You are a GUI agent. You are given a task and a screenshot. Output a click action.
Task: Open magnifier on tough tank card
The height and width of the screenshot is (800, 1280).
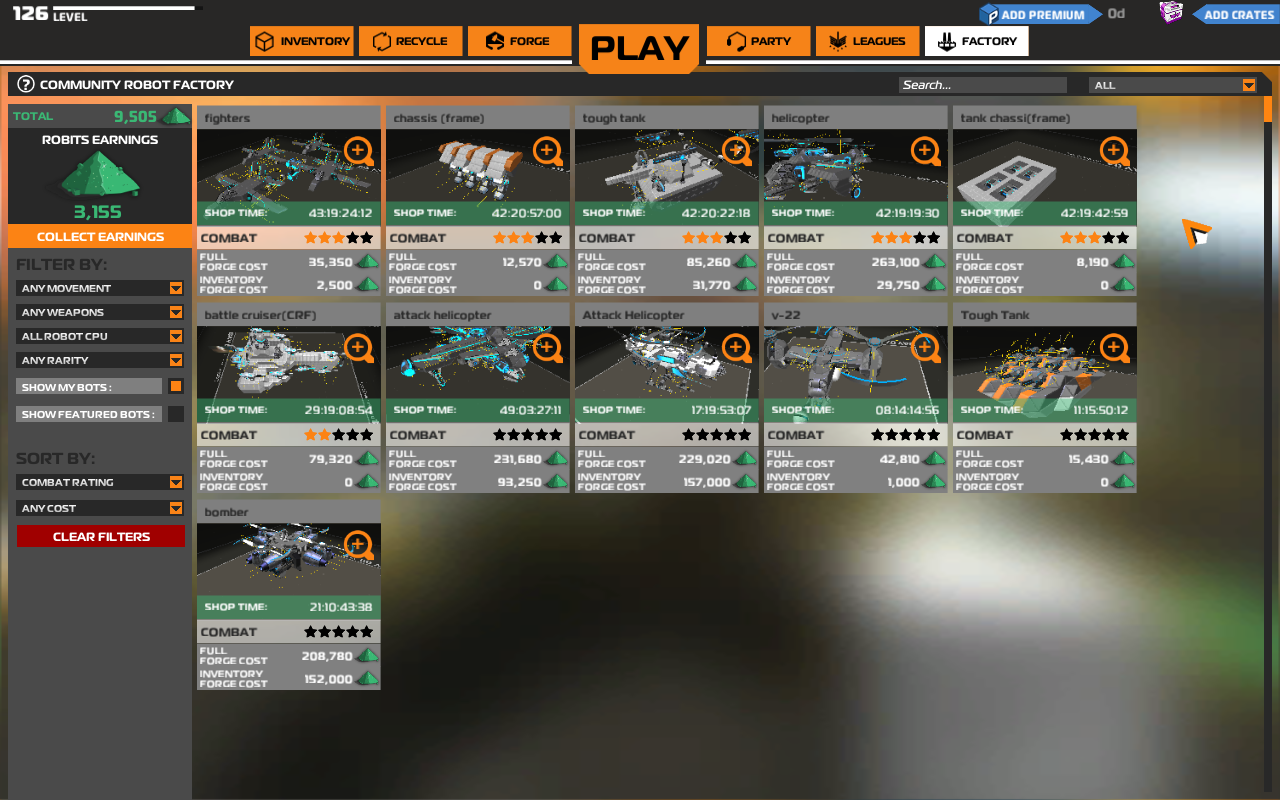[736, 151]
